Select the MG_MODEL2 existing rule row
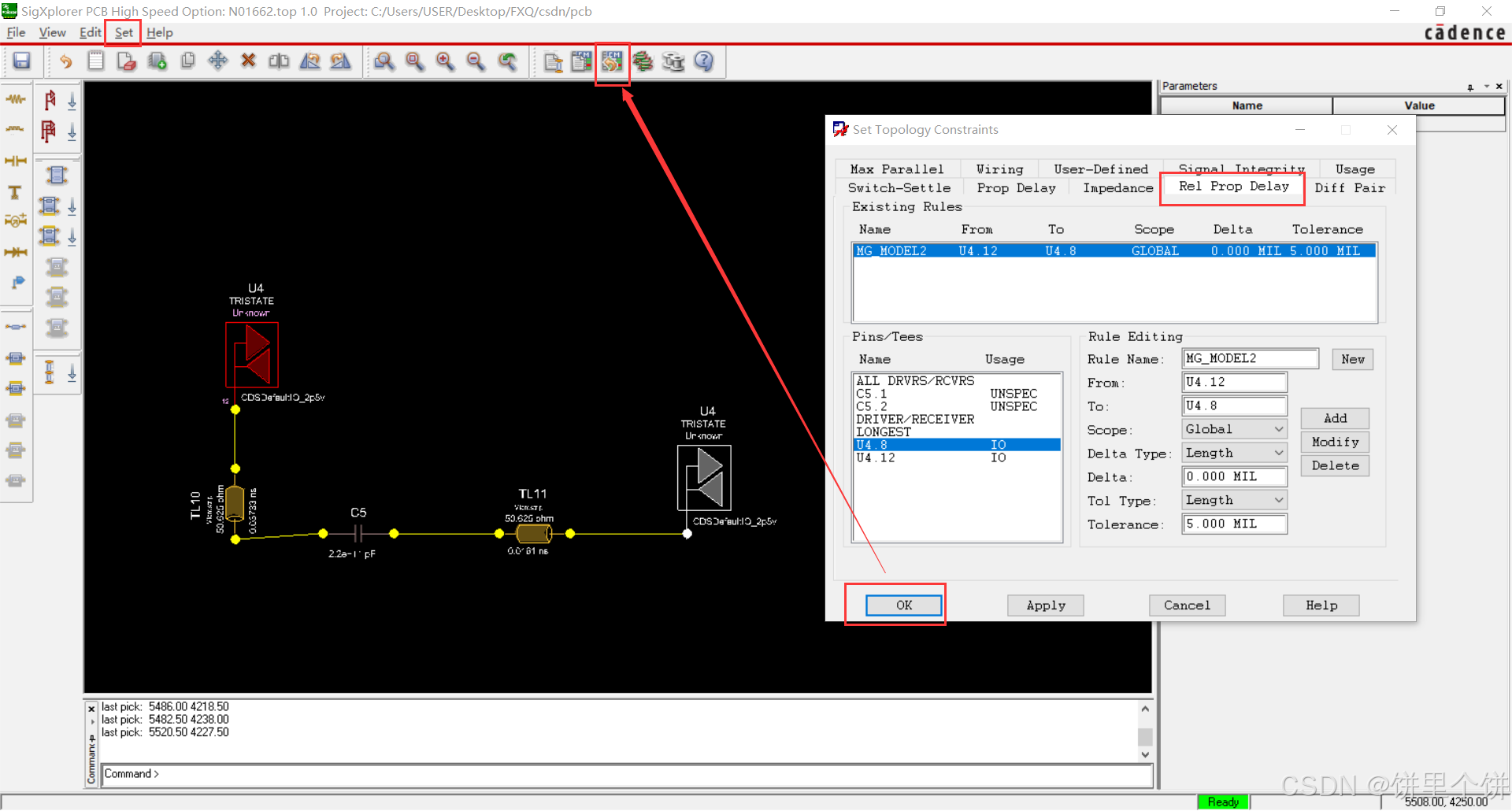 [x=1114, y=251]
